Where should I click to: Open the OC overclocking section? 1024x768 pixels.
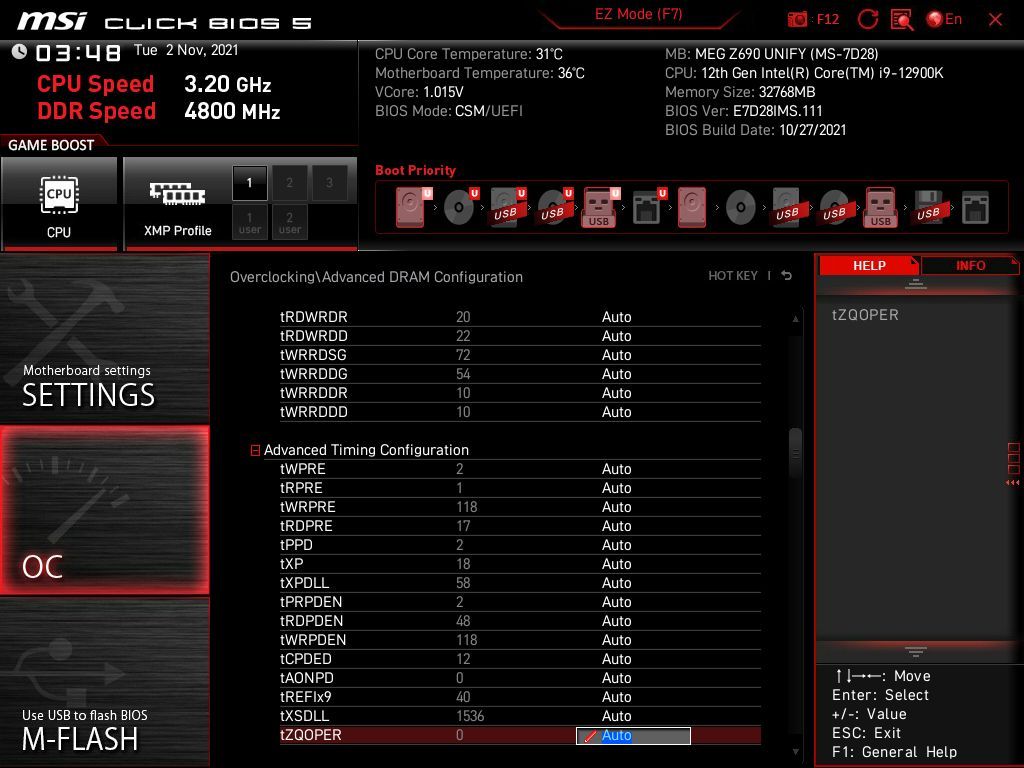pyautogui.click(x=104, y=510)
